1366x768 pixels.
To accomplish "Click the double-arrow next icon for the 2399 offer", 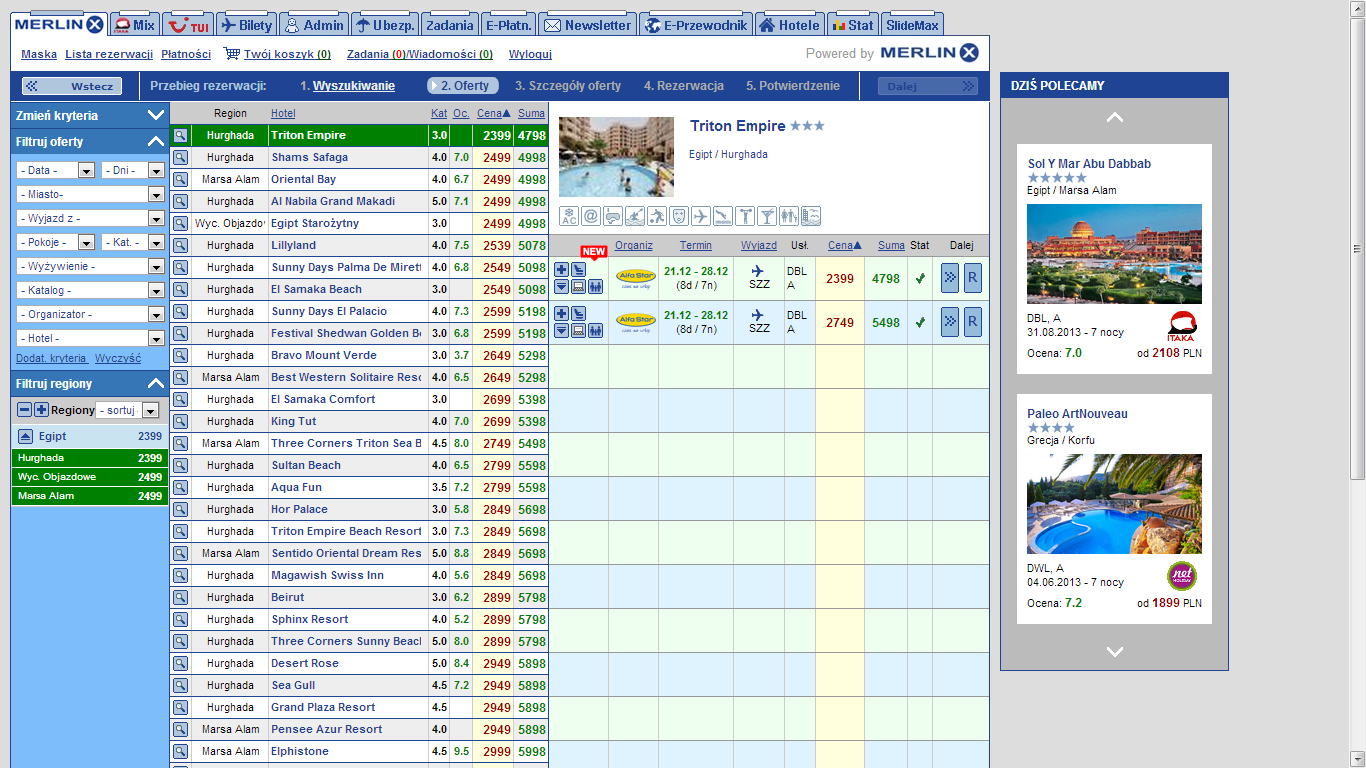I will coord(950,279).
